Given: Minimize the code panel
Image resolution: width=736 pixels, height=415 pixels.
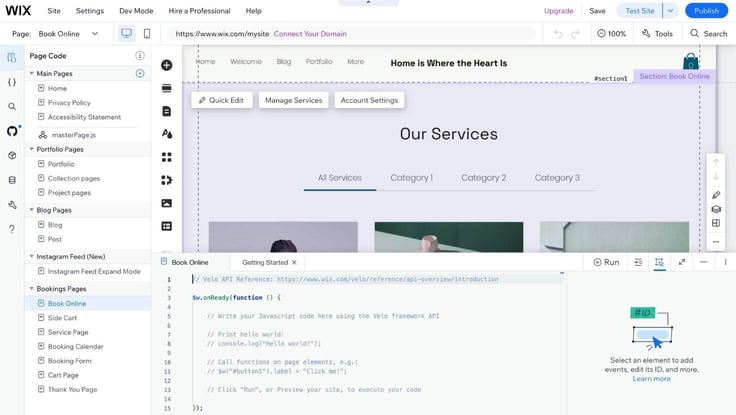Looking at the screenshot, I should click(703, 262).
